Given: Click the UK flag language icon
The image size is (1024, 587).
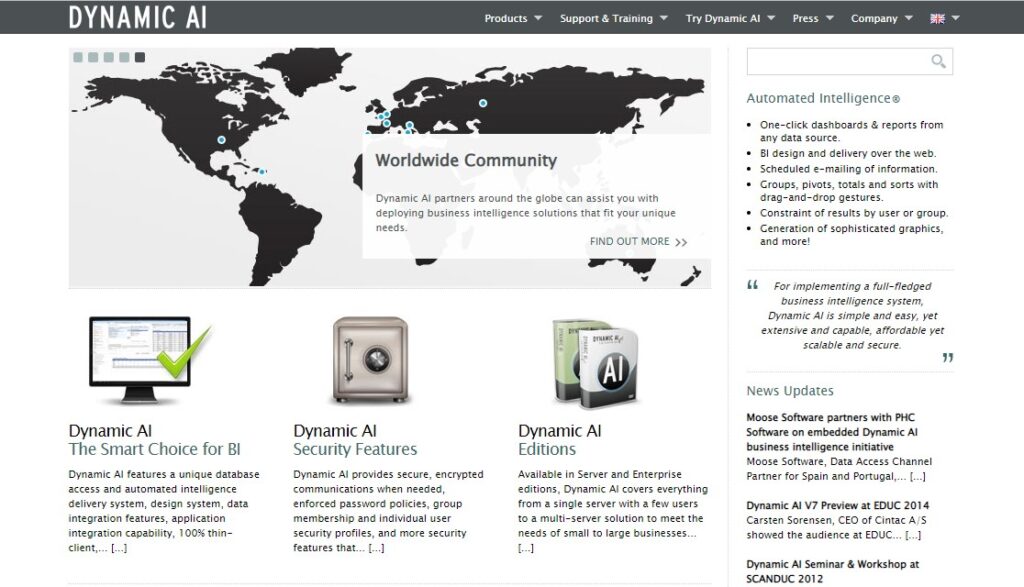Looking at the screenshot, I should [x=937, y=18].
